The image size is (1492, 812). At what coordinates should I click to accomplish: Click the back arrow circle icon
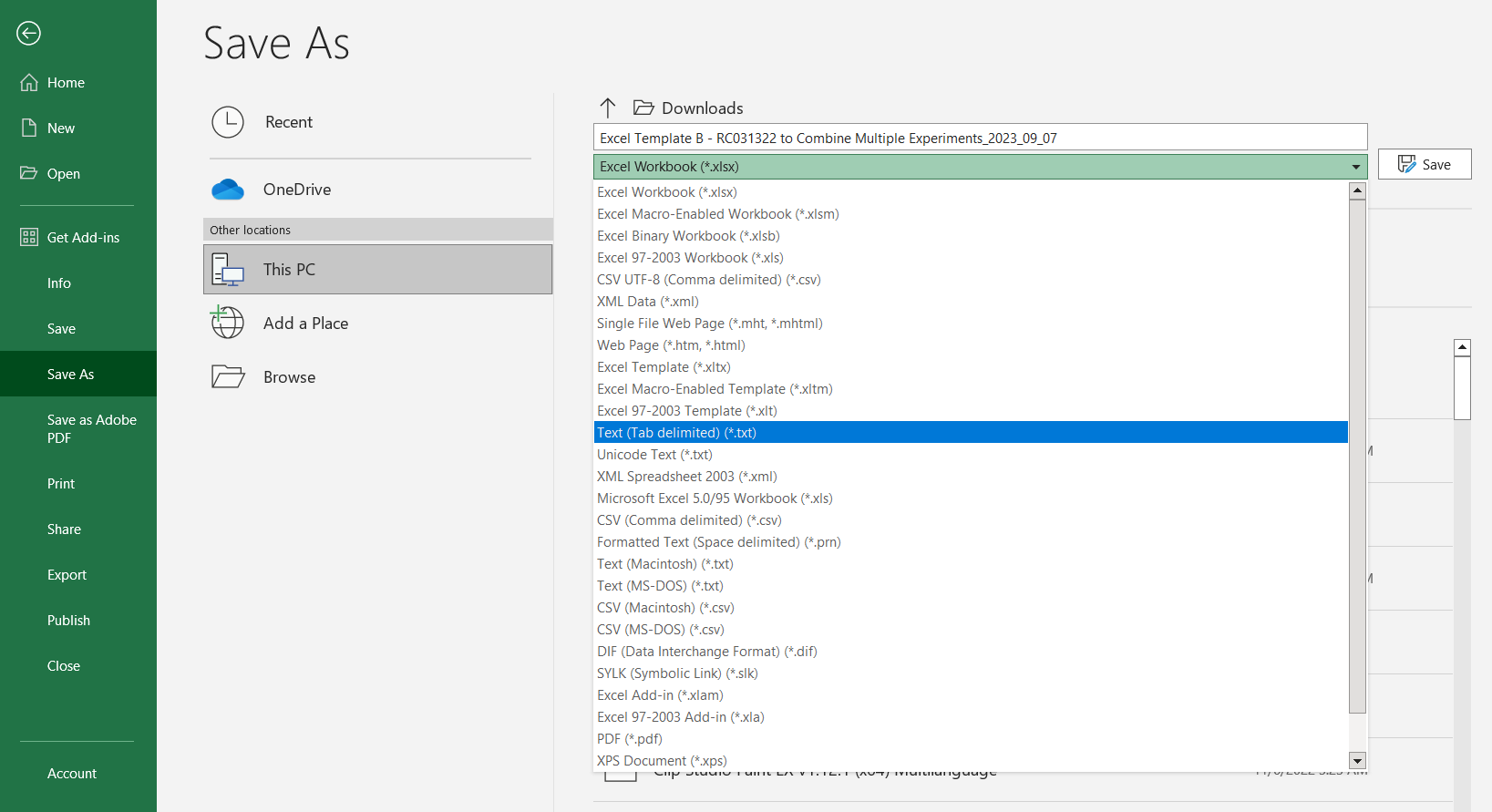coord(28,34)
